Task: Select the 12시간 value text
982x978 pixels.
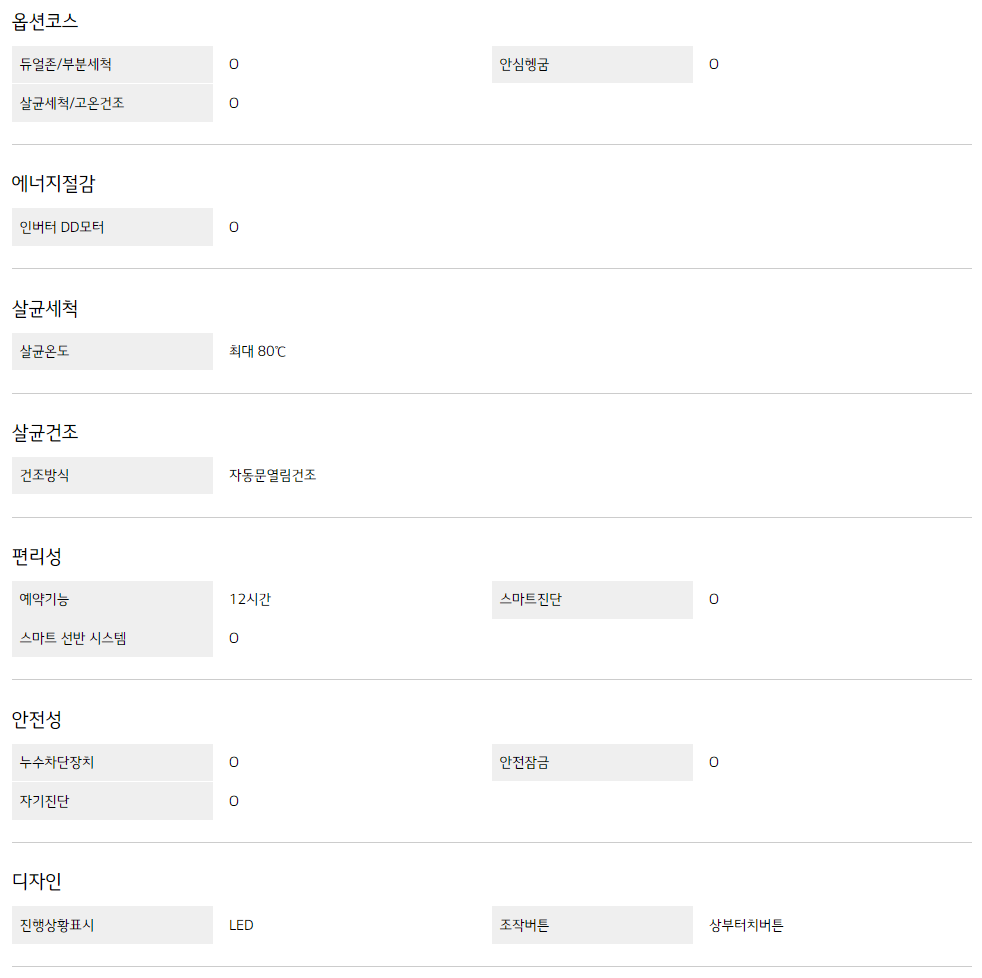Action: [x=250, y=600]
